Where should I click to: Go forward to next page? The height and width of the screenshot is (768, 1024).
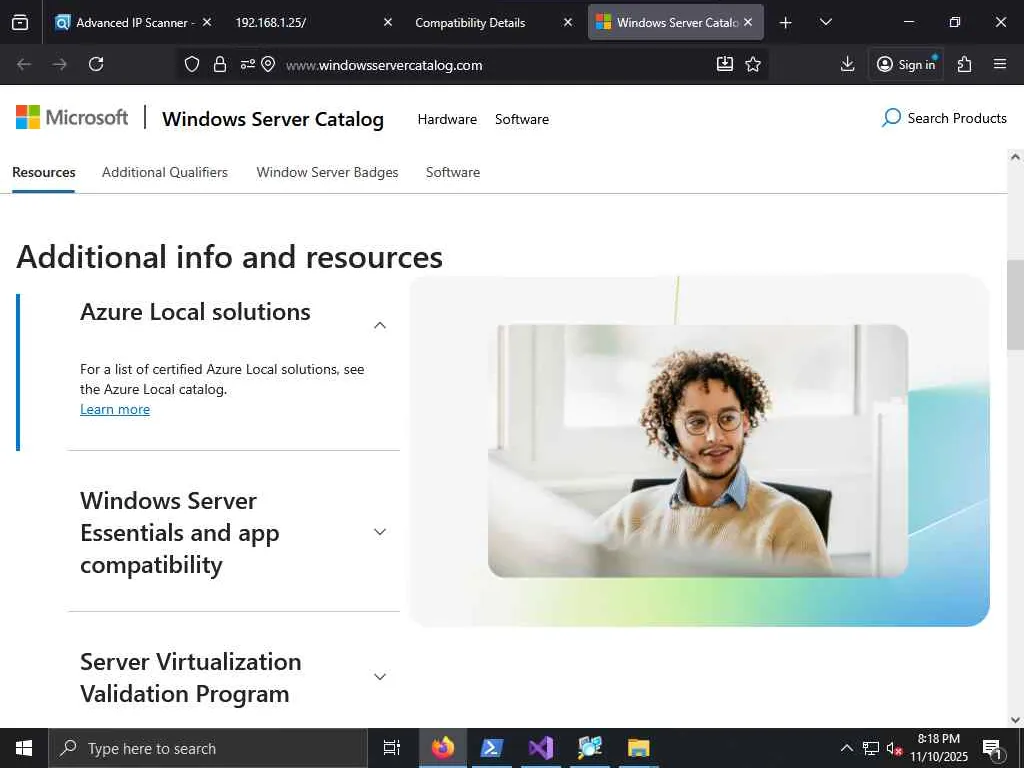(x=59, y=64)
